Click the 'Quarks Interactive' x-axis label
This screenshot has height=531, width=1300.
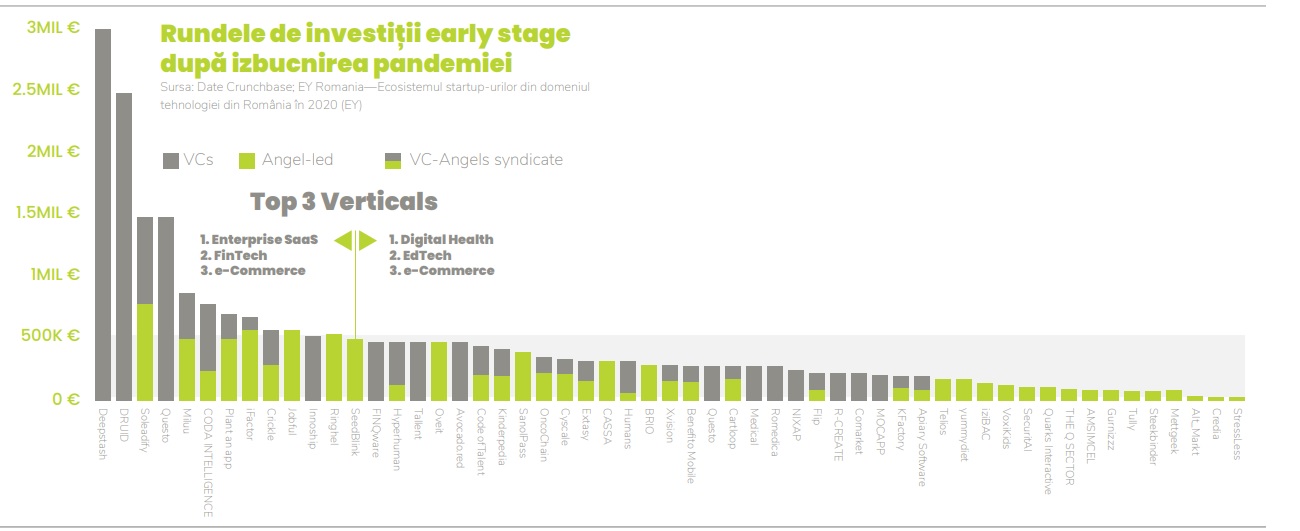[x=1048, y=450]
